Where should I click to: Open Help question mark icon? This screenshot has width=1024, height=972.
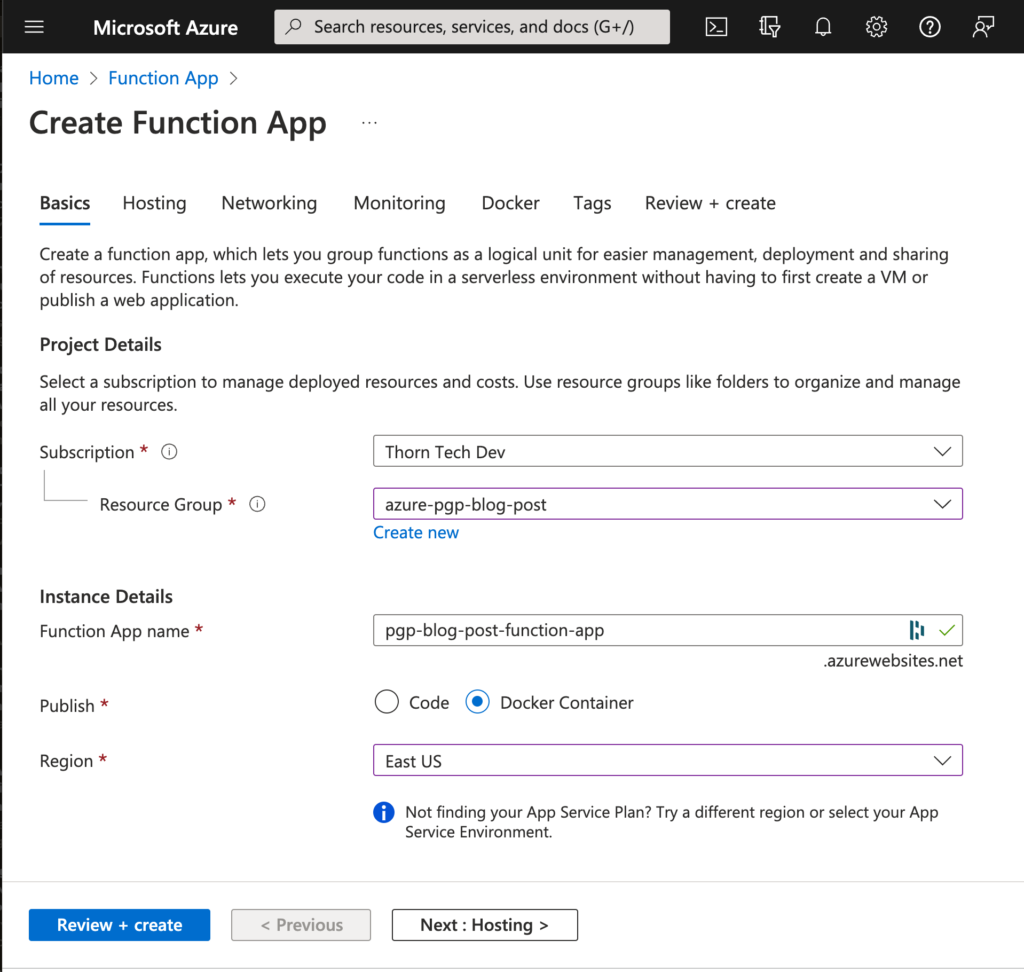point(930,27)
